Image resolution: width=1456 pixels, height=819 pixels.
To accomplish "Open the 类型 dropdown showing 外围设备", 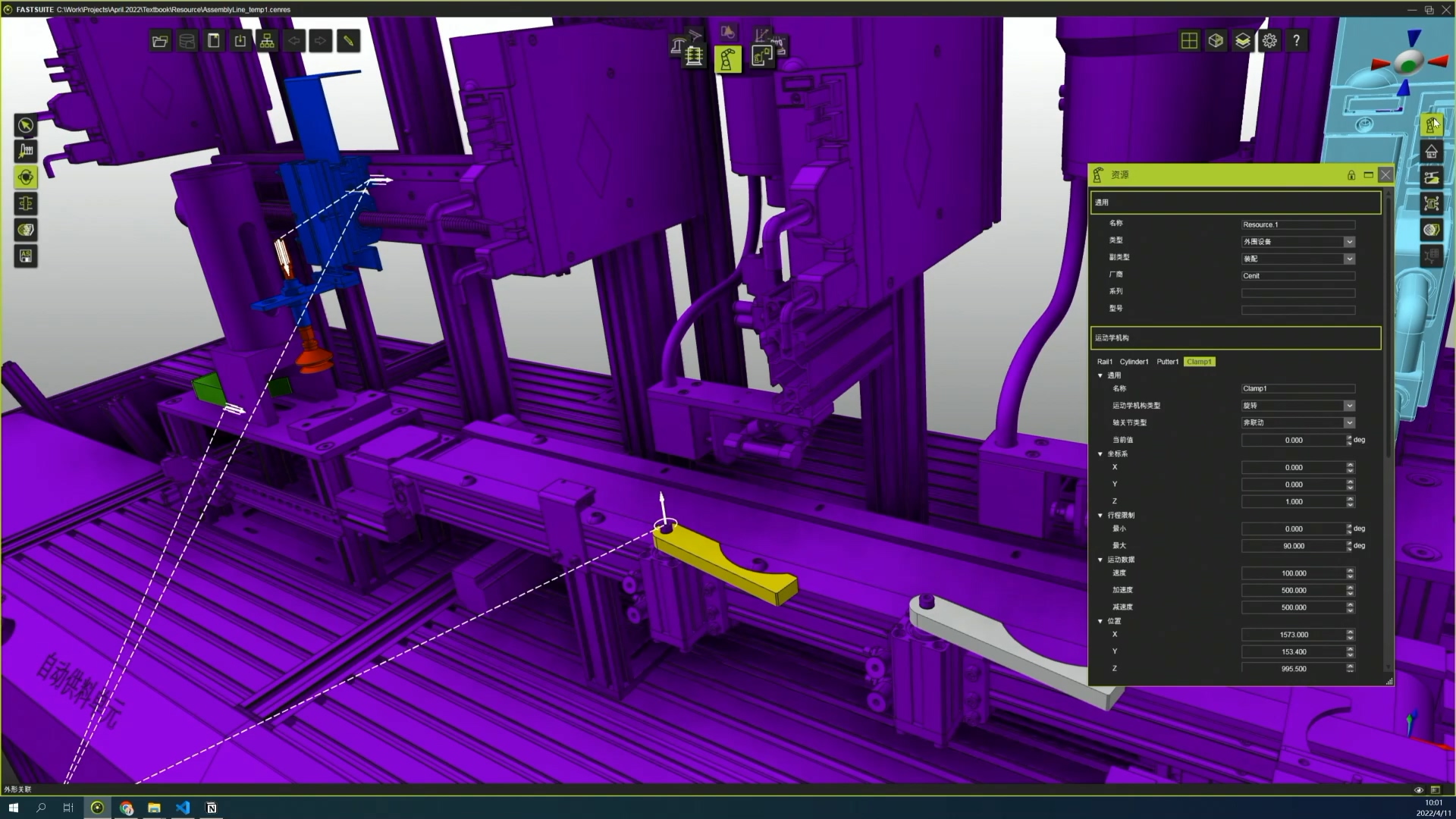I will [x=1349, y=242].
